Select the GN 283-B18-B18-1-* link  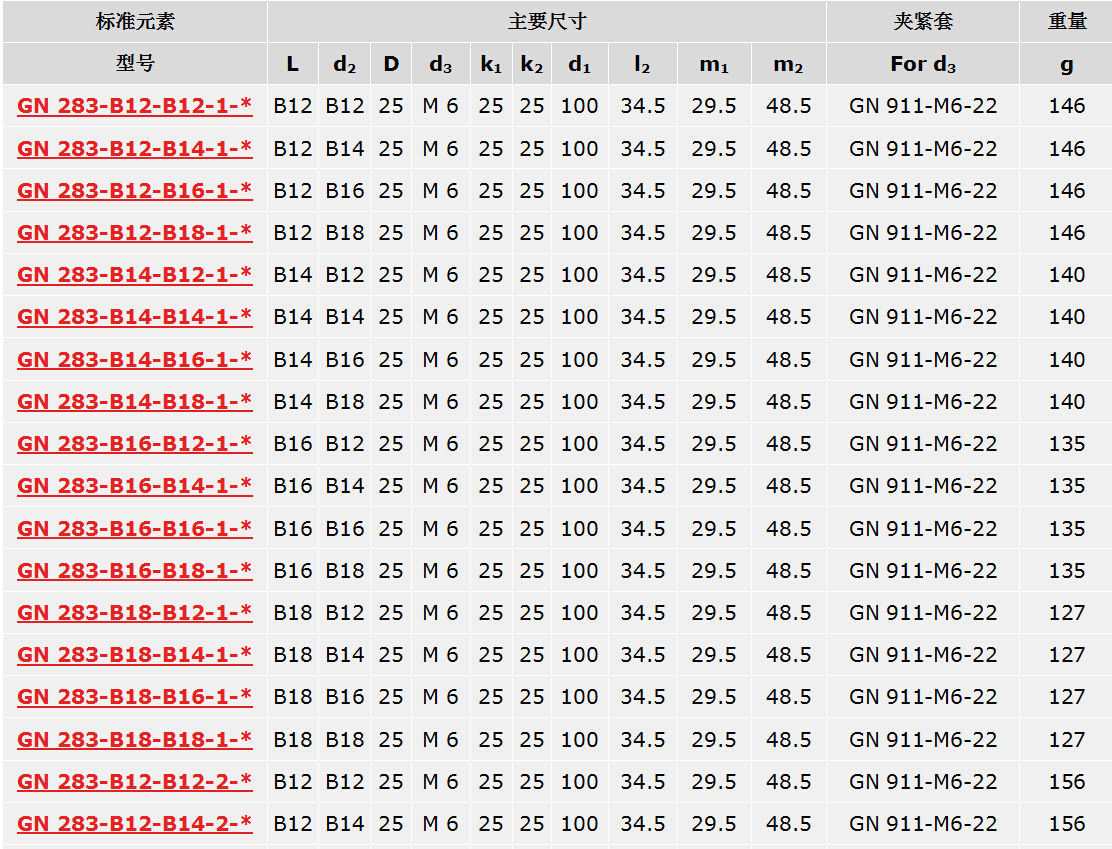[x=134, y=739]
